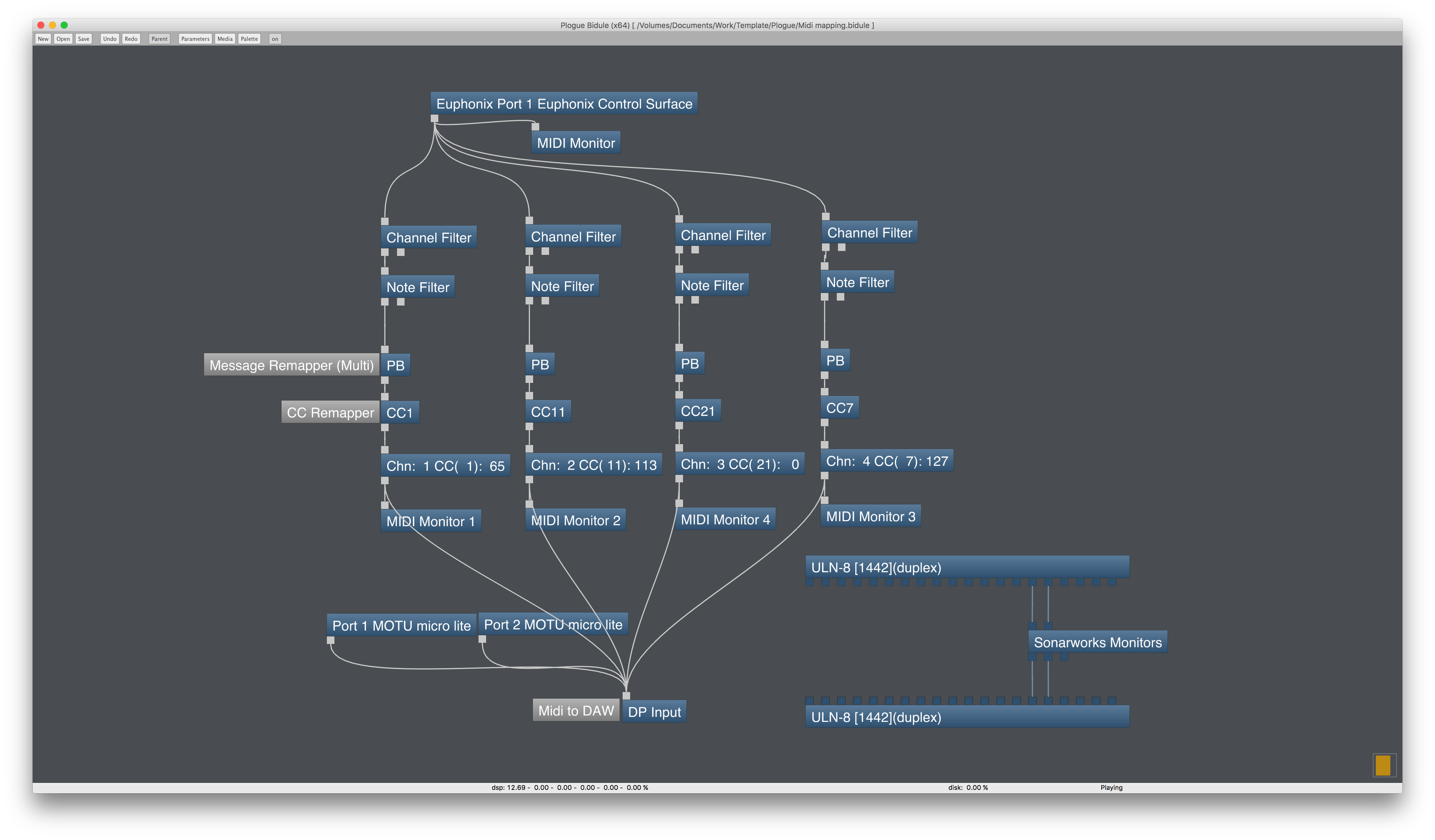The height and width of the screenshot is (840, 1435).
Task: Open the Parameters window
Action: [195, 39]
